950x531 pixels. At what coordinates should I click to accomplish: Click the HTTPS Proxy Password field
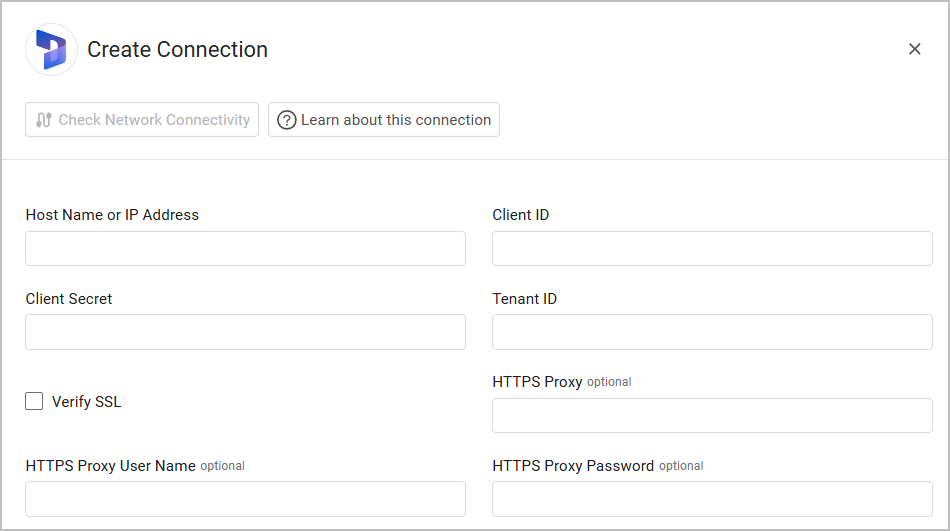click(x=712, y=499)
